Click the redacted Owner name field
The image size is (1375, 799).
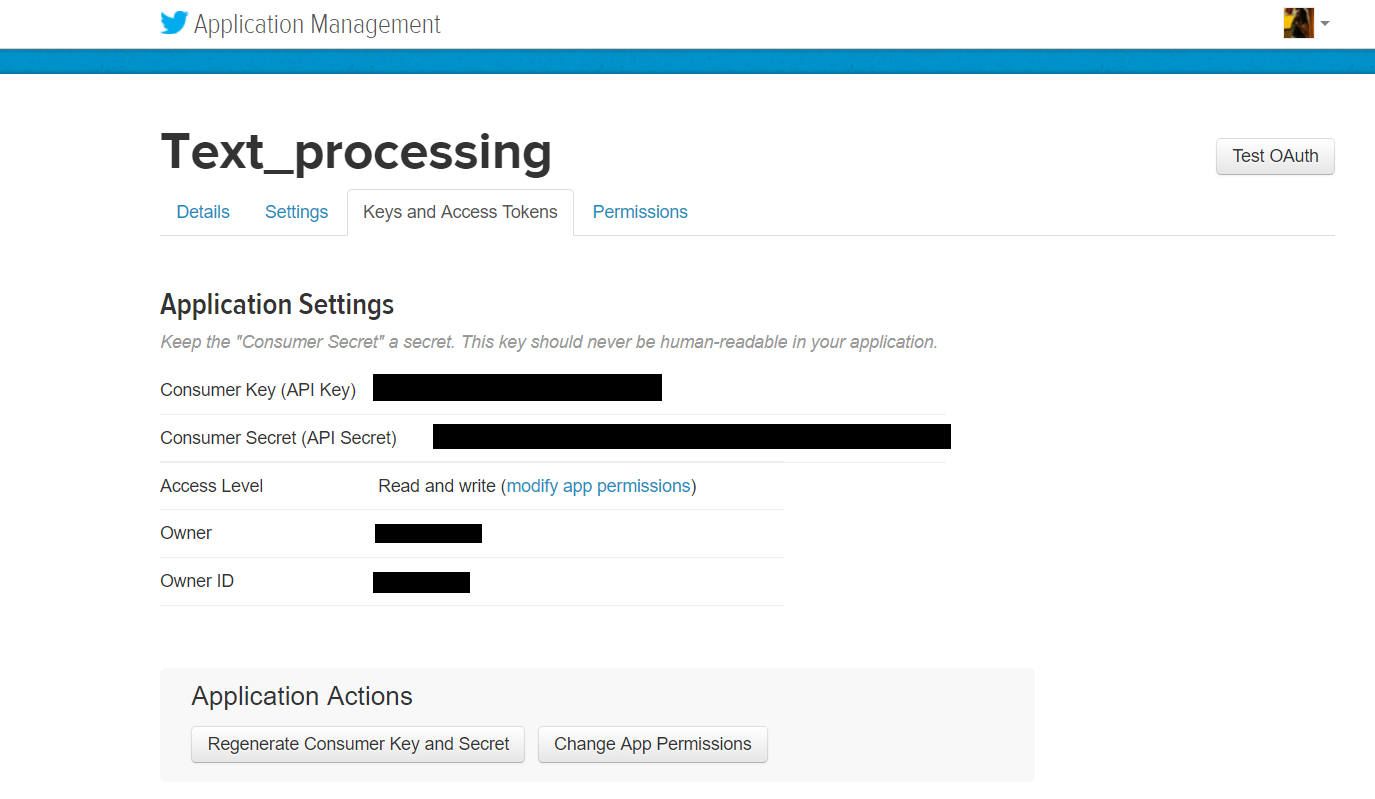pyautogui.click(x=428, y=534)
